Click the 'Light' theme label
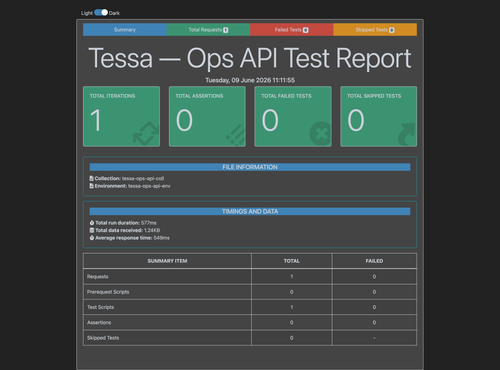Image resolution: width=500 pixels, height=370 pixels. click(x=87, y=13)
